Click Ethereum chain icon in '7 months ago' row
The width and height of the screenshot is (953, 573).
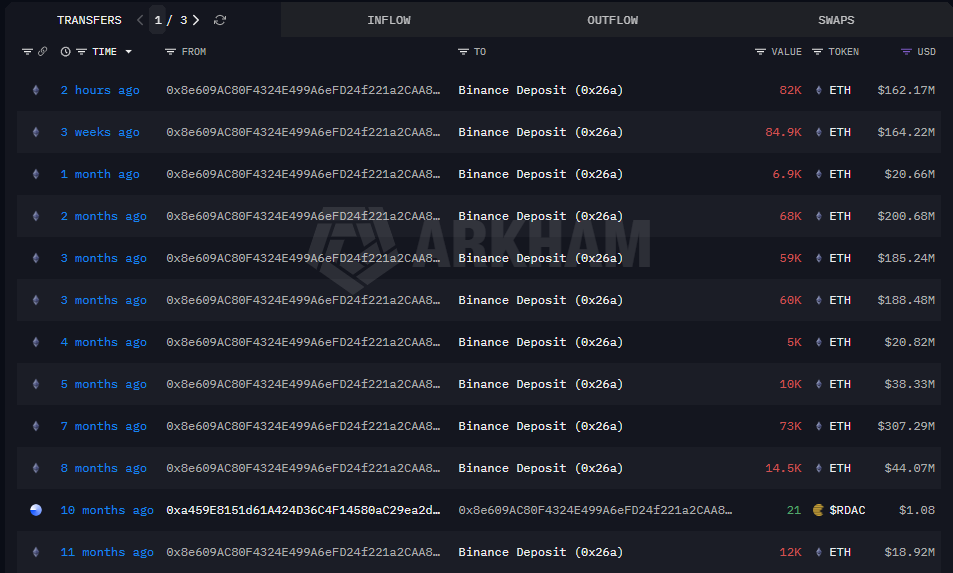tap(36, 426)
